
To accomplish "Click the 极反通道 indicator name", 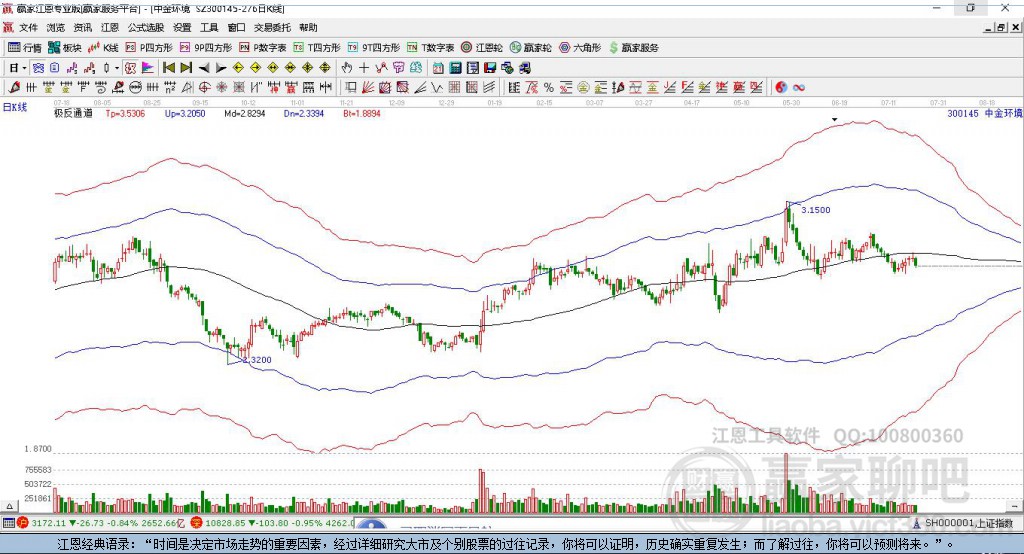I will [73, 114].
